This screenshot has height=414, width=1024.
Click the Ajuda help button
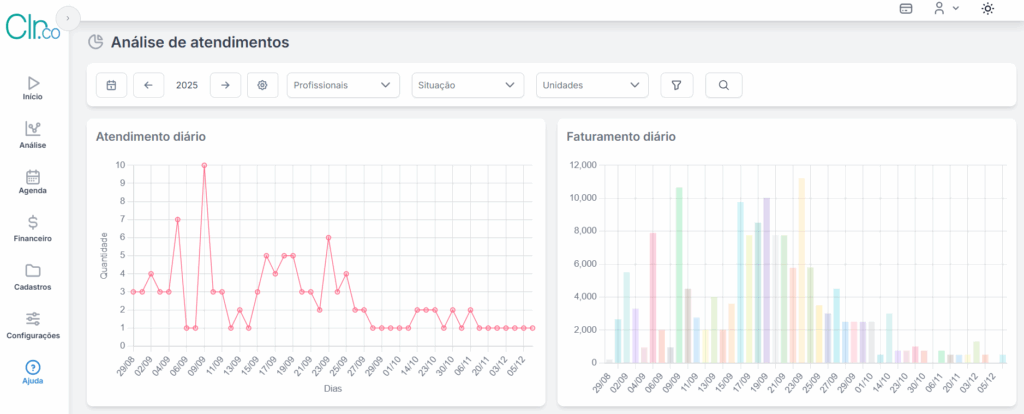[x=33, y=372]
